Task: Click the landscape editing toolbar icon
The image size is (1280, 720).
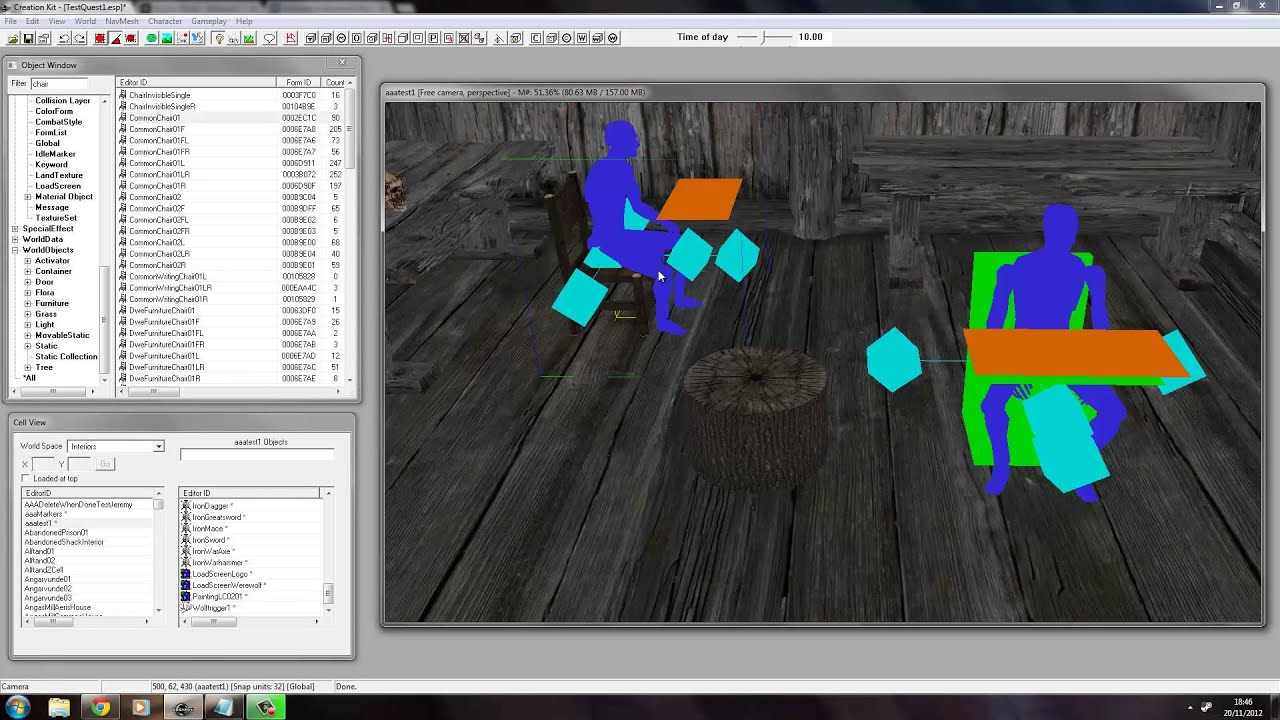Action: click(x=167, y=38)
